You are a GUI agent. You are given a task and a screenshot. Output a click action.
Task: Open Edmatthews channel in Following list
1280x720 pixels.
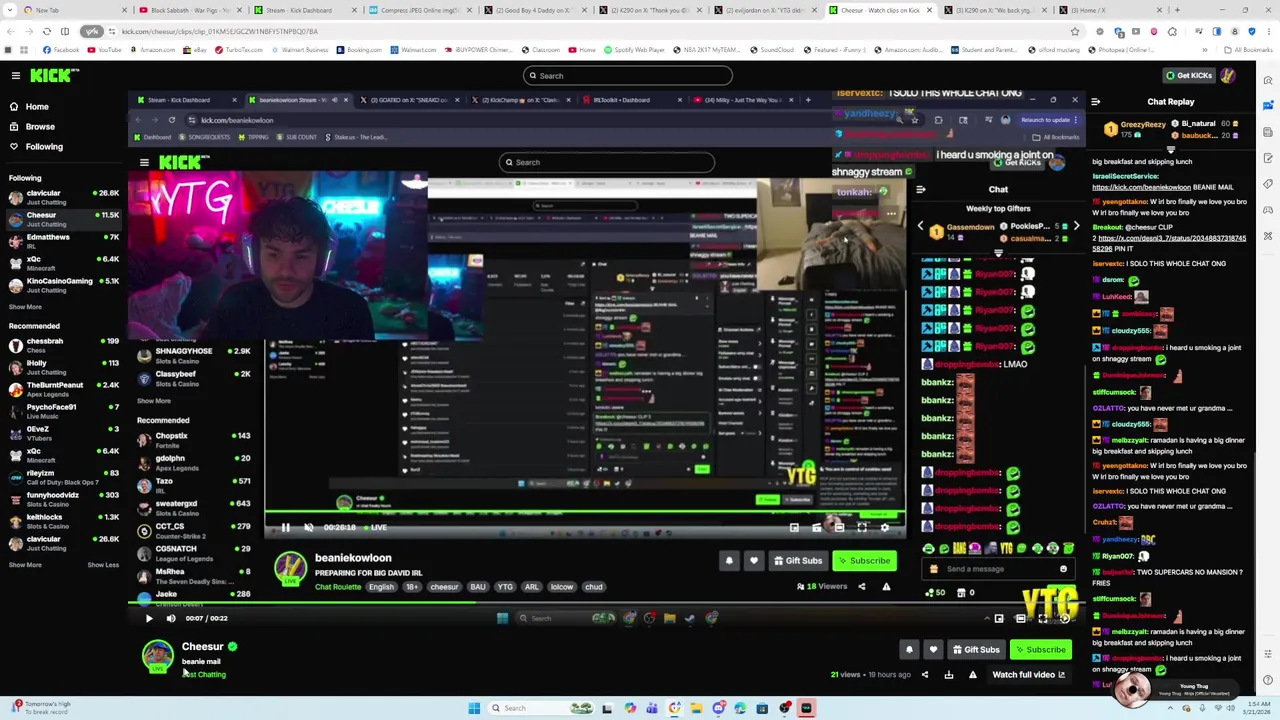coord(64,241)
